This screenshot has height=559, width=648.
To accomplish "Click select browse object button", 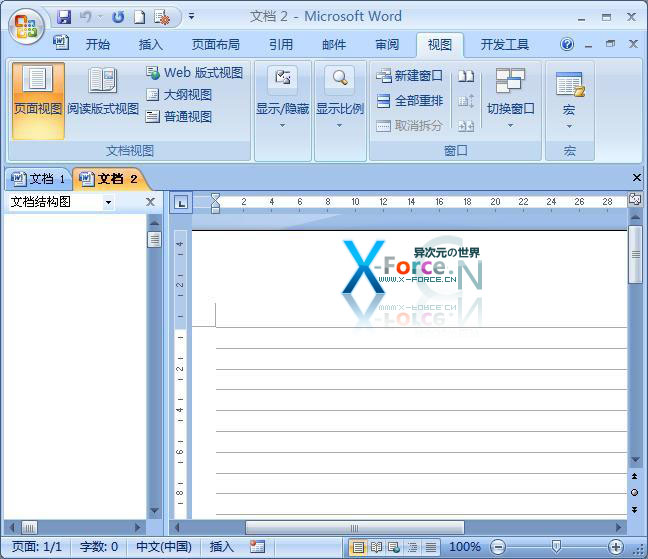I will [634, 492].
